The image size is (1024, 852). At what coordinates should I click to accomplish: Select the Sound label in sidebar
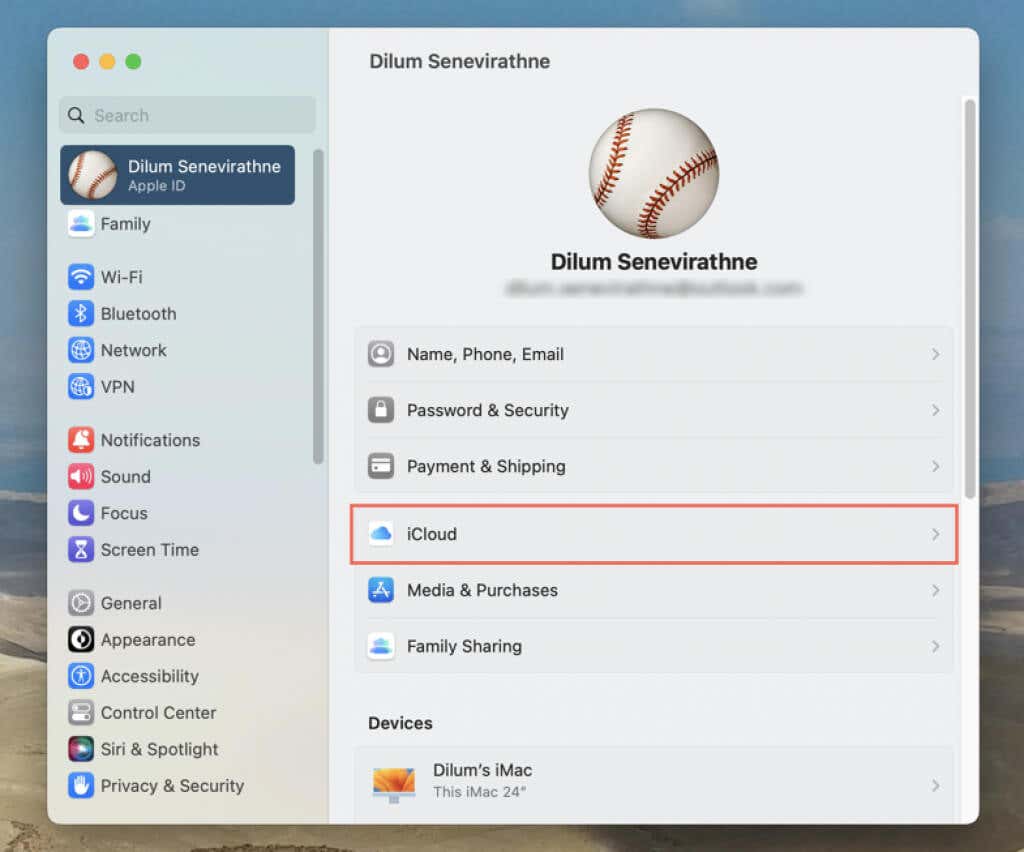tap(125, 477)
